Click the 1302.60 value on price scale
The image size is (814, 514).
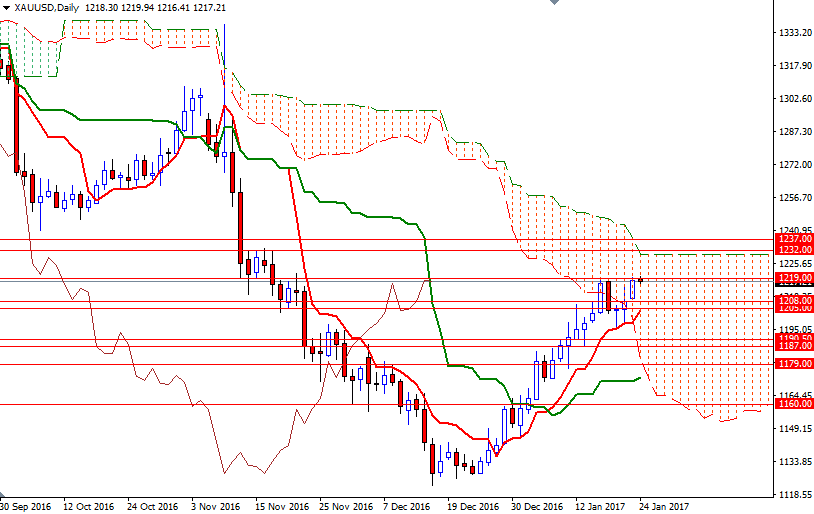tap(793, 99)
